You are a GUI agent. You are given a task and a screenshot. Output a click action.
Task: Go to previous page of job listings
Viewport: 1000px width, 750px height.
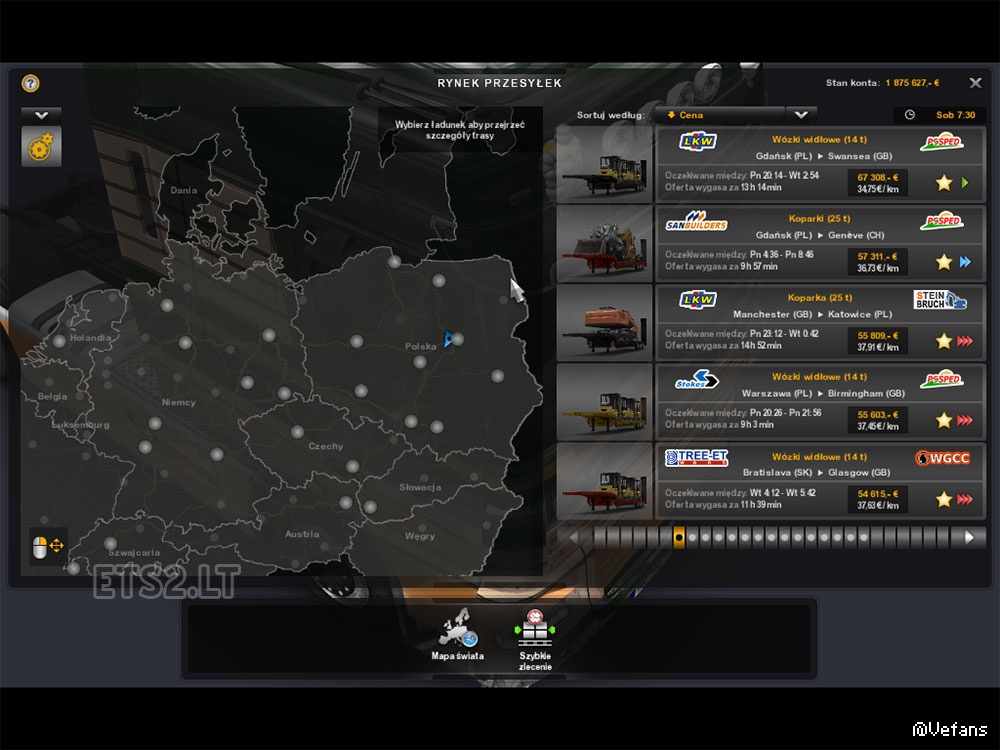[x=574, y=537]
